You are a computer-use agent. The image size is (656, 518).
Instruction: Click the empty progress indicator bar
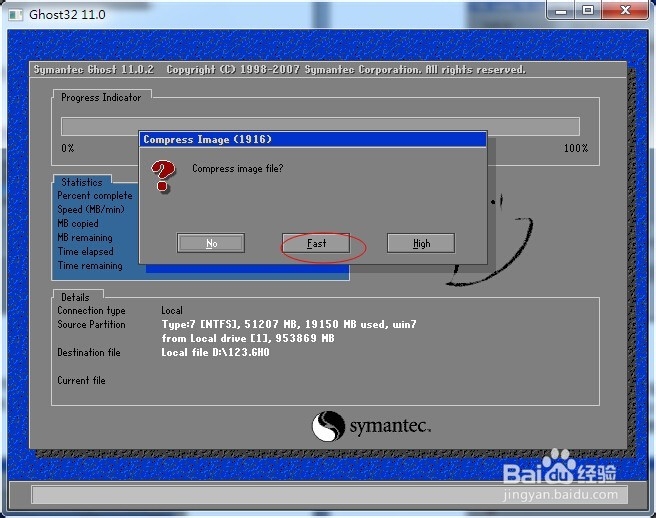tap(320, 126)
